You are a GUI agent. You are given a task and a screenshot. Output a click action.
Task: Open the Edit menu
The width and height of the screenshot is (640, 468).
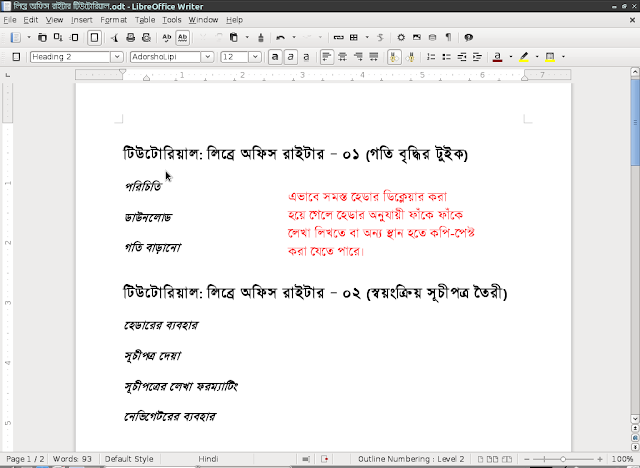pyautogui.click(x=31, y=20)
